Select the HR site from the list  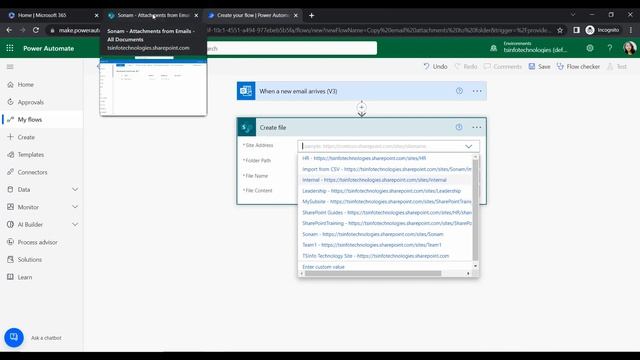click(x=364, y=158)
